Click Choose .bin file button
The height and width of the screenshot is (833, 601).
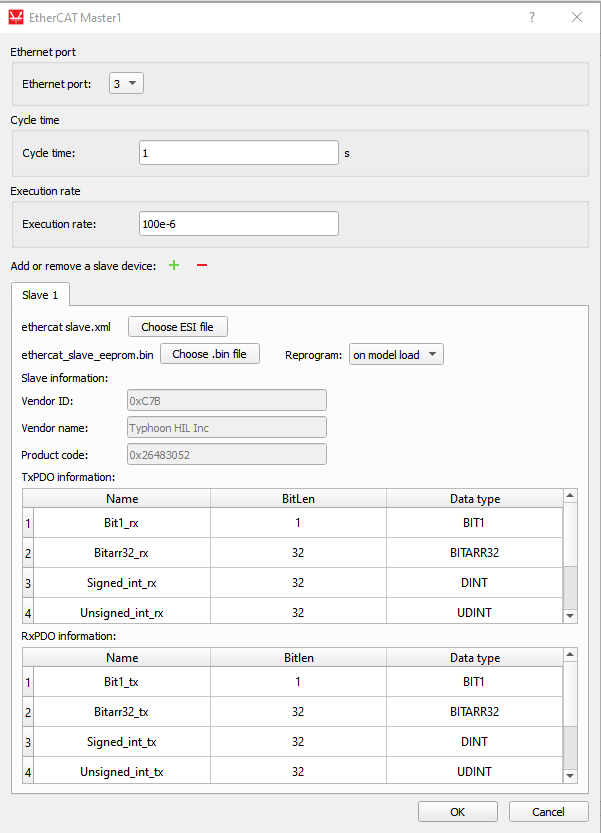[209, 354]
